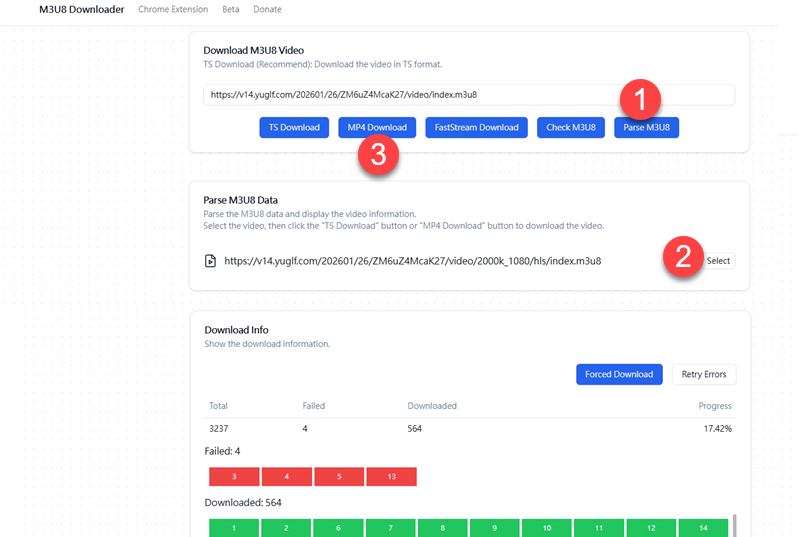The image size is (800, 537).
Task: Go to the Beta page
Action: (230, 10)
